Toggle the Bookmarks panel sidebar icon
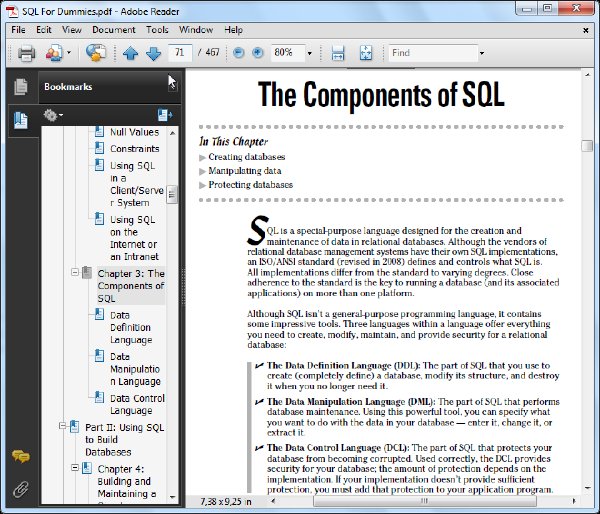 [x=21, y=121]
